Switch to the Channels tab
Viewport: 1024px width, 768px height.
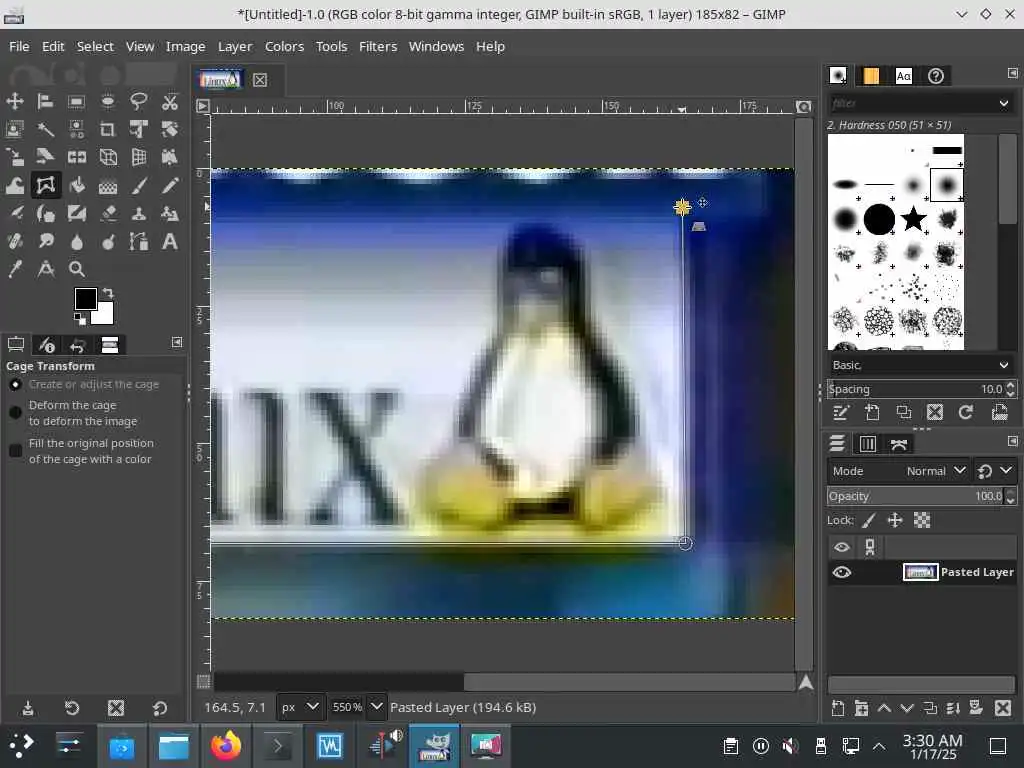coord(868,444)
